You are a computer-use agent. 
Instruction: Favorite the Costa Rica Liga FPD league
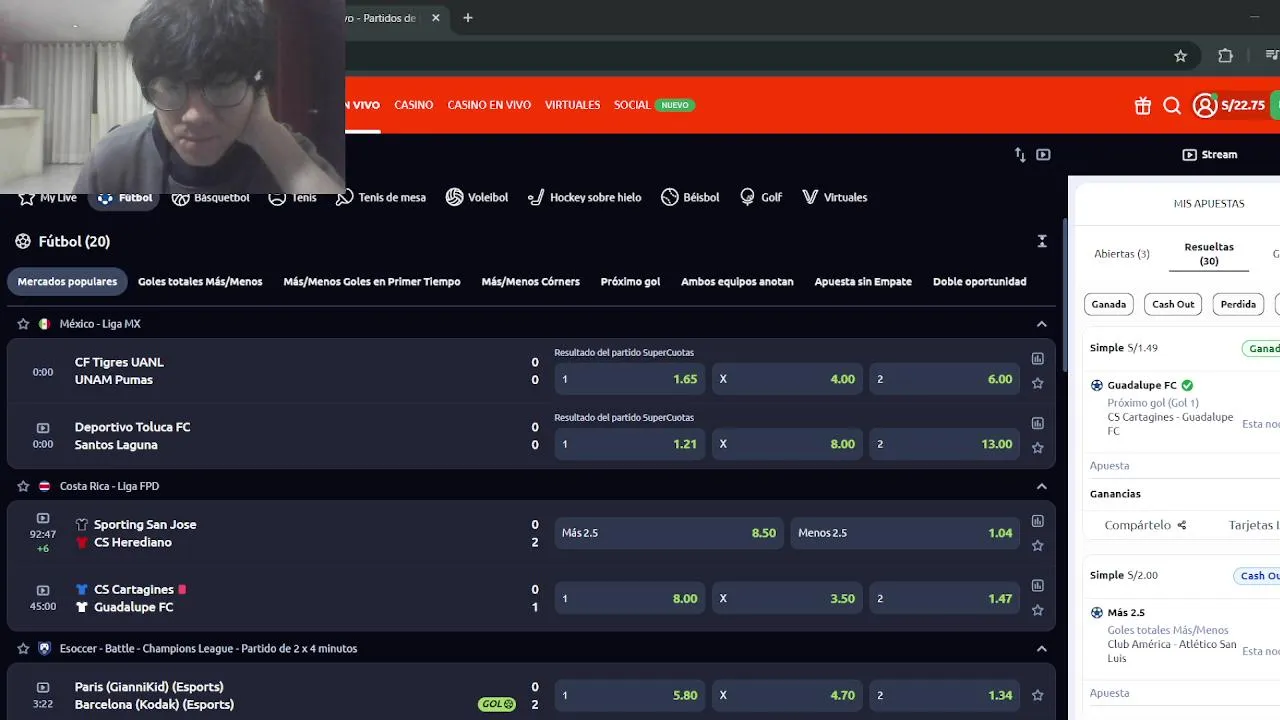pos(23,486)
